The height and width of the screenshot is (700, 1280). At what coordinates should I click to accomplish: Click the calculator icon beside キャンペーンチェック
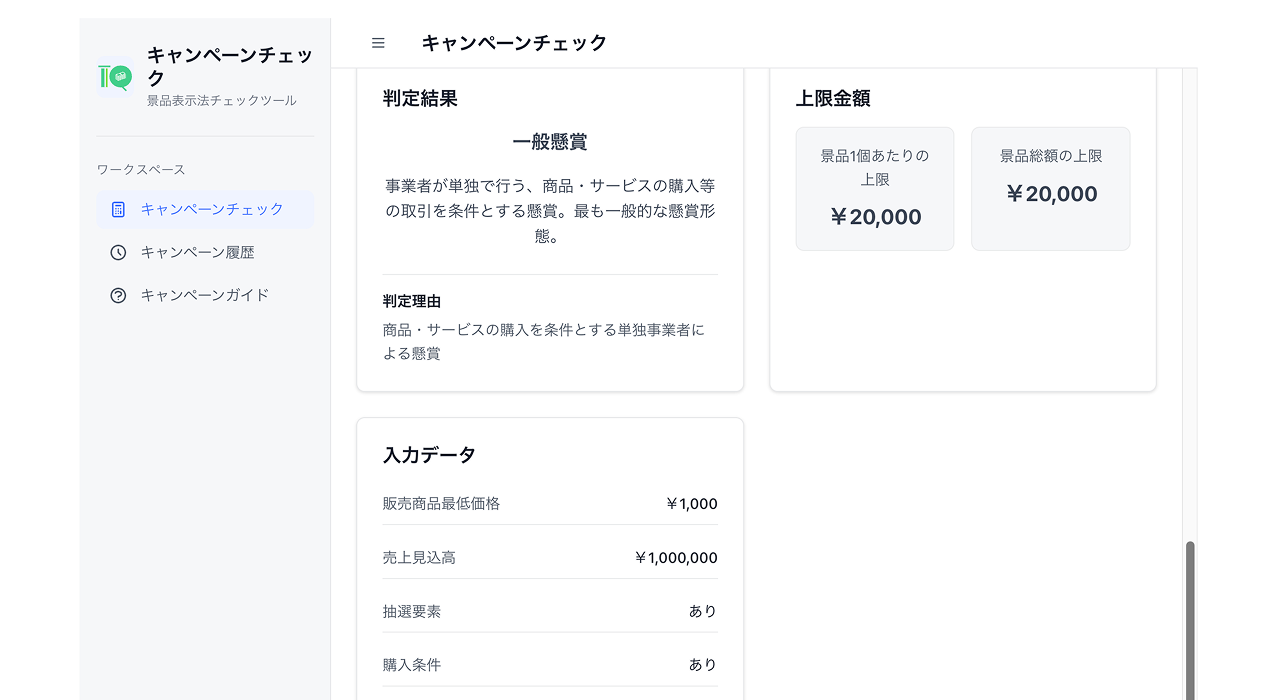tap(118, 209)
